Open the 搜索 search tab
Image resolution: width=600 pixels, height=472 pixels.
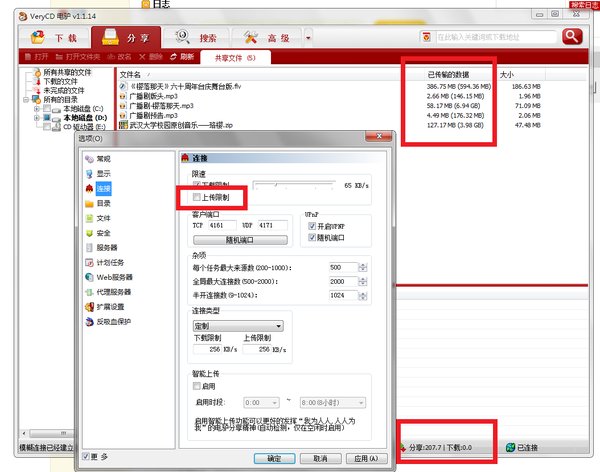click(x=196, y=38)
